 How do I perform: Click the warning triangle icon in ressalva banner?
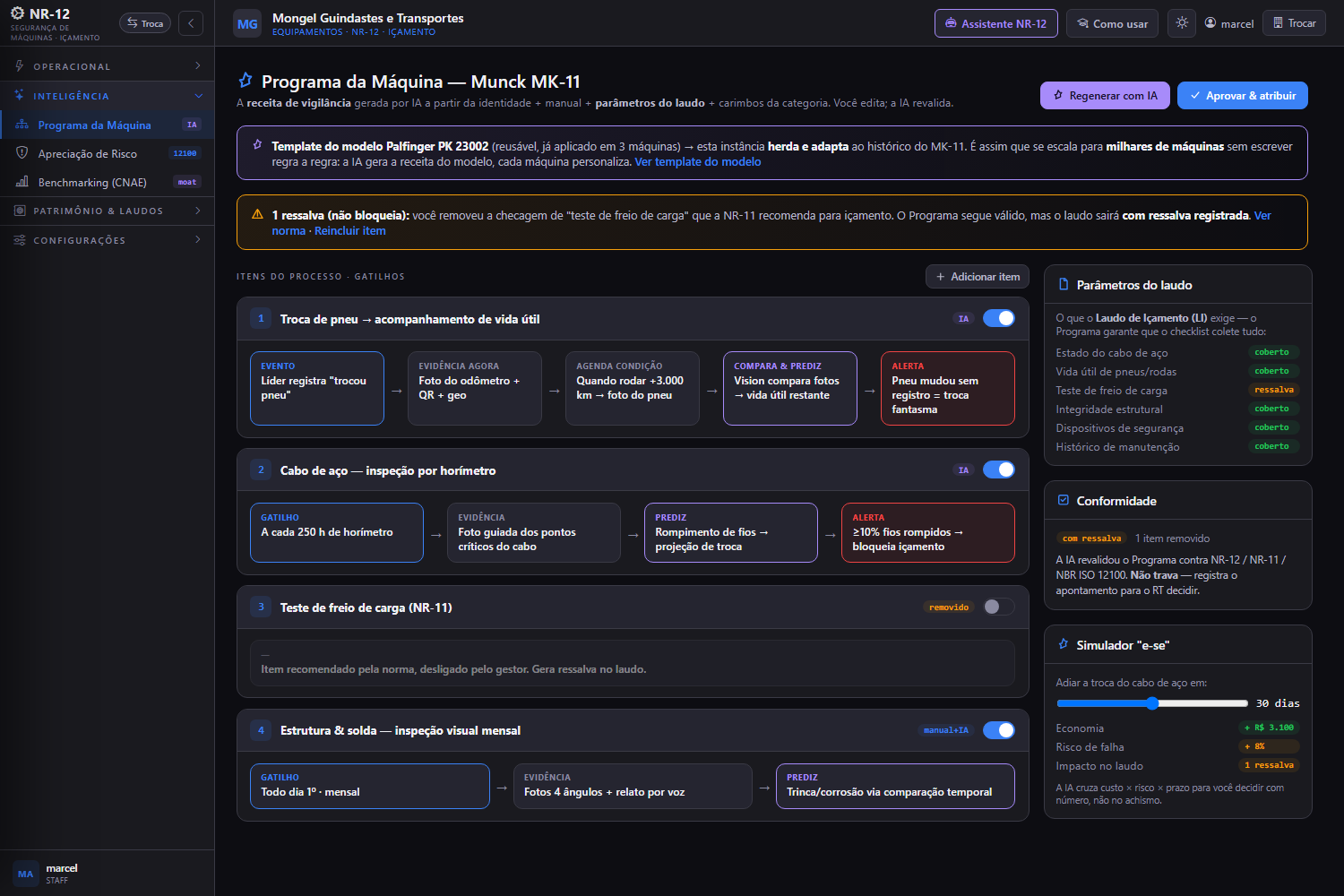tap(257, 214)
